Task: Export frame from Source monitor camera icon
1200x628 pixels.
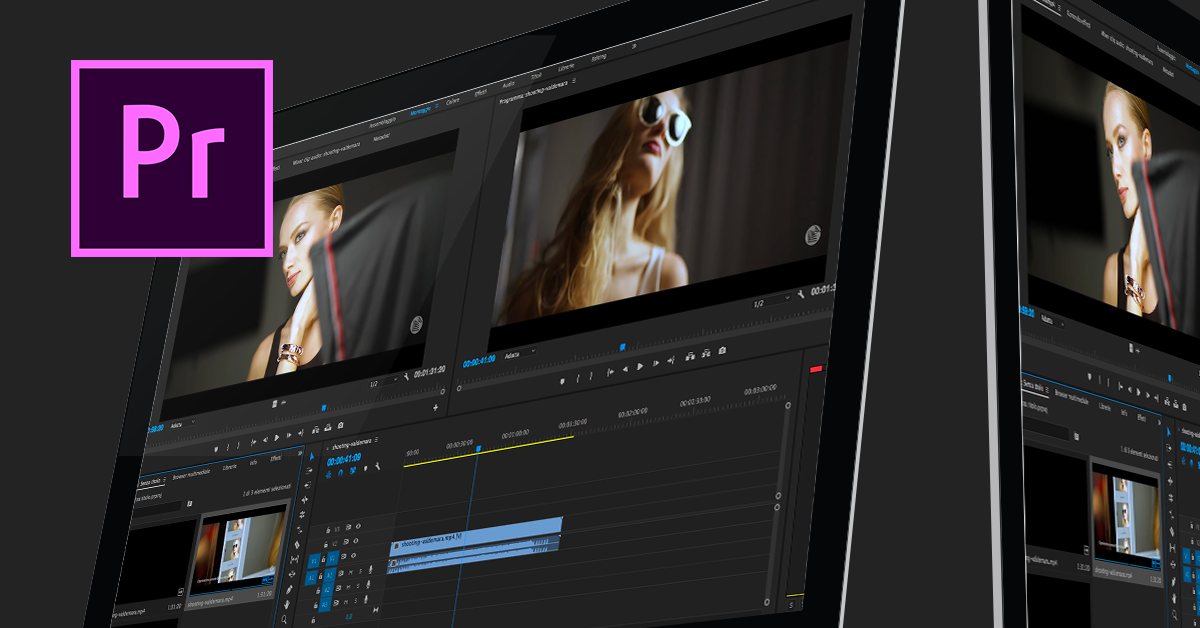Action: (x=340, y=425)
